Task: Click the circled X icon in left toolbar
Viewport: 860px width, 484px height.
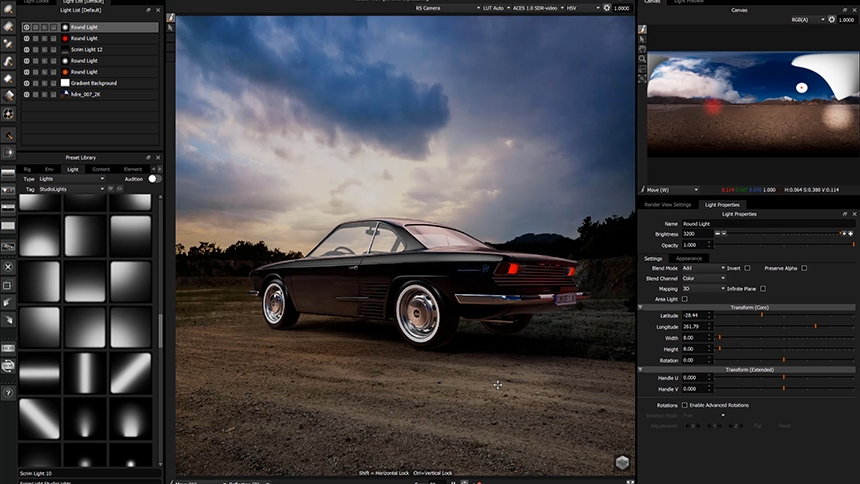Action: point(8,267)
